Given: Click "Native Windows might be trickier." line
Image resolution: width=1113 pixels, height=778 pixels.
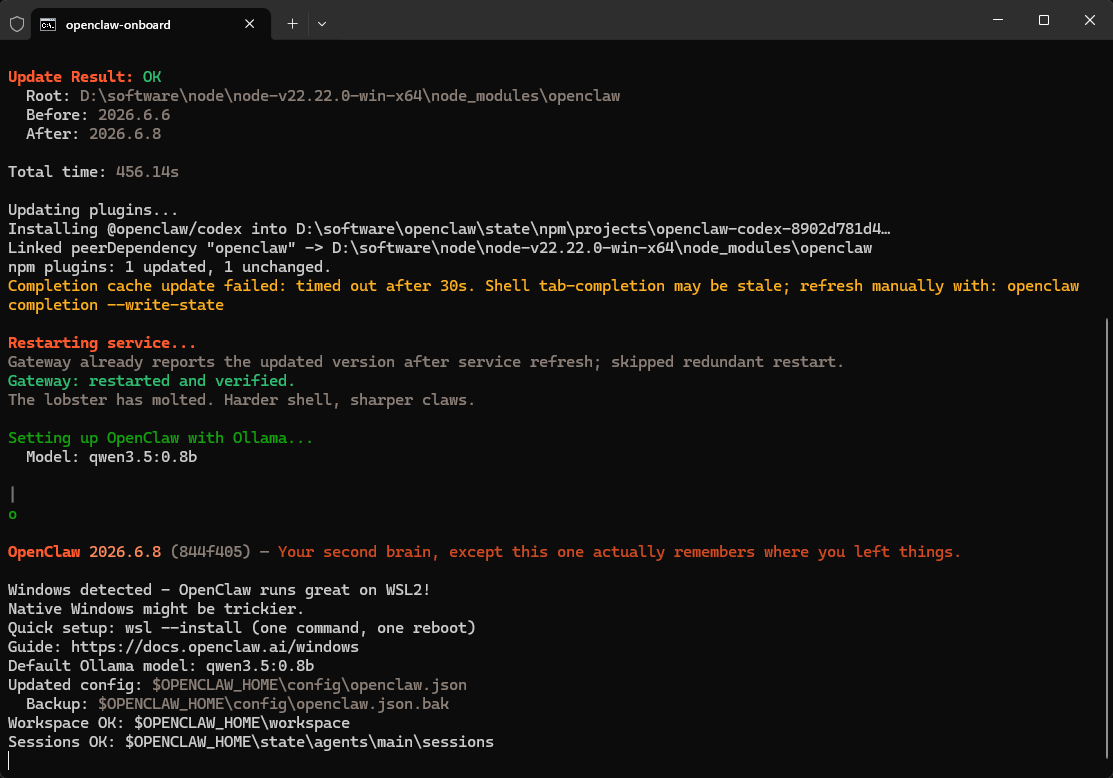Looking at the screenshot, I should [156, 609].
